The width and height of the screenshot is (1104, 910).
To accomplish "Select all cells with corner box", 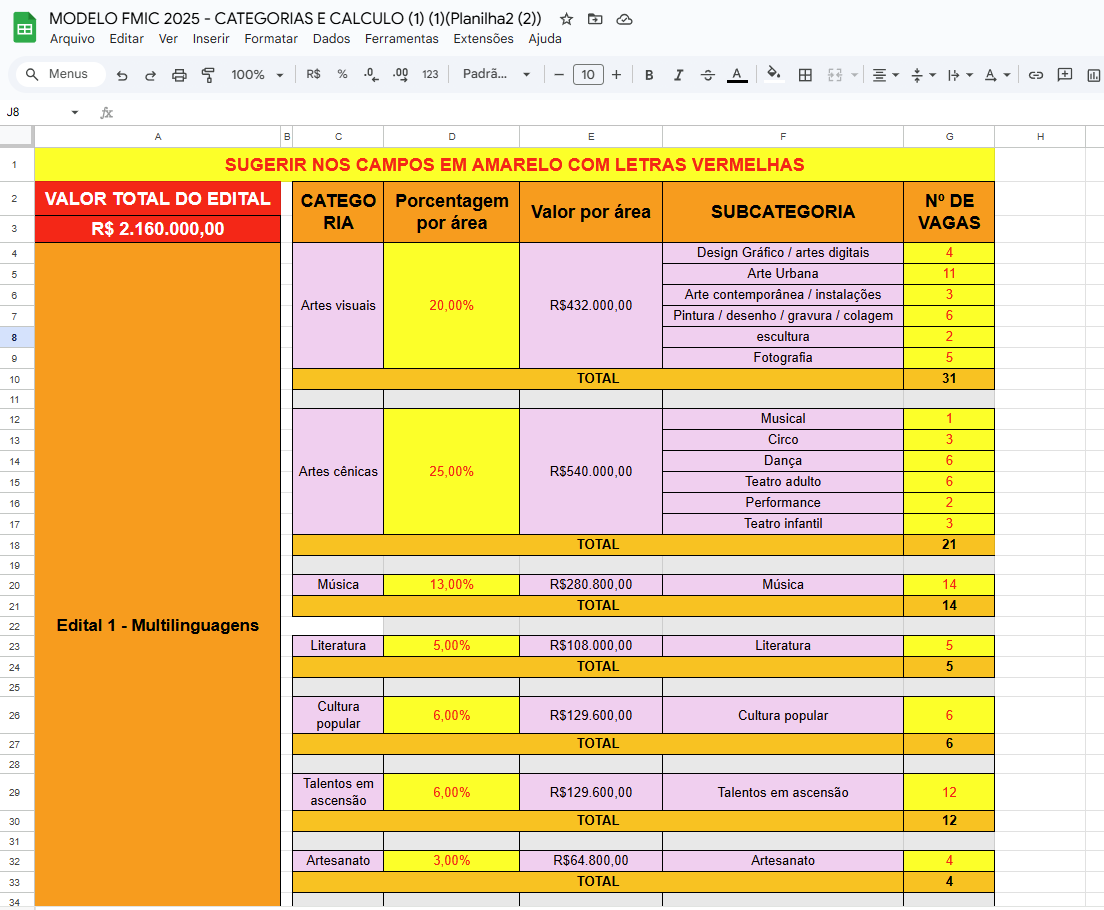I will 16,137.
